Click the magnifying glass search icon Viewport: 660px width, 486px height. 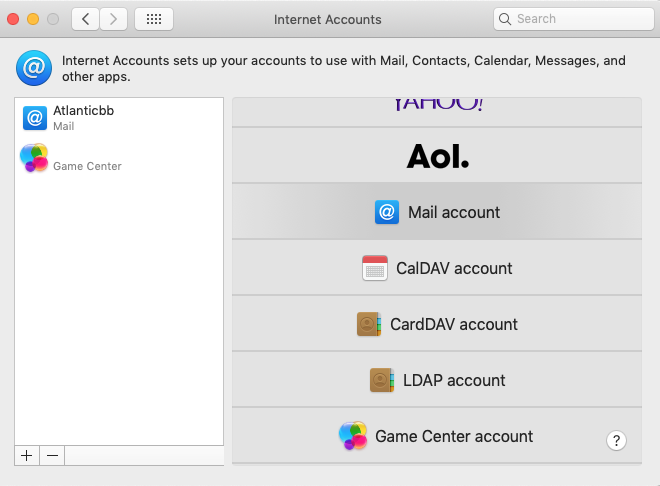(x=505, y=19)
